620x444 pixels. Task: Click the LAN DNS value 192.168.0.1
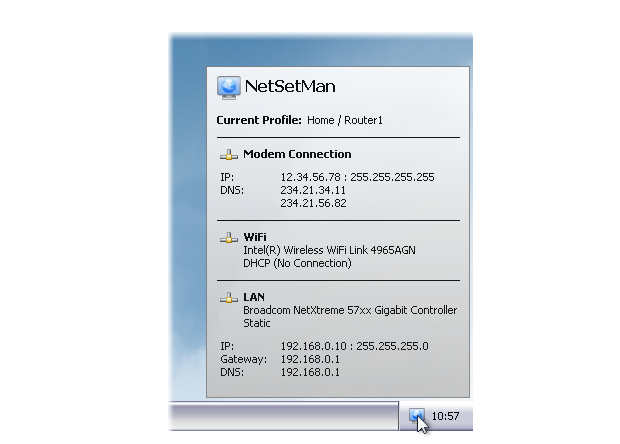pyautogui.click(x=310, y=372)
